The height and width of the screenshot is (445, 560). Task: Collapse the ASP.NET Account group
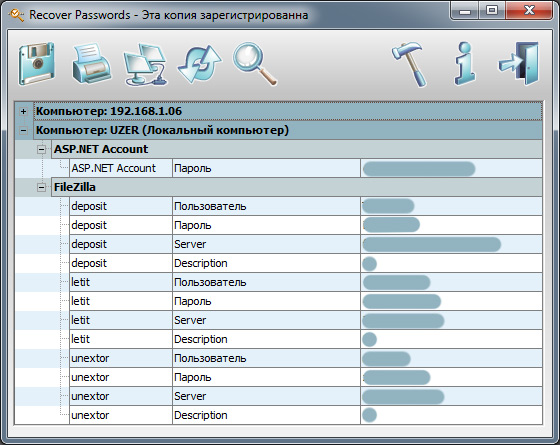[42, 149]
